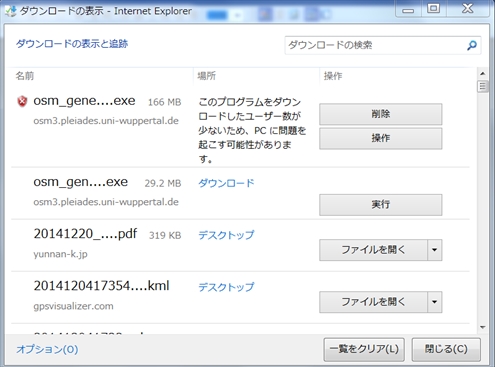The image size is (495, 367).
Task: Select the 2014120417354....kml file name
Action: point(101,286)
